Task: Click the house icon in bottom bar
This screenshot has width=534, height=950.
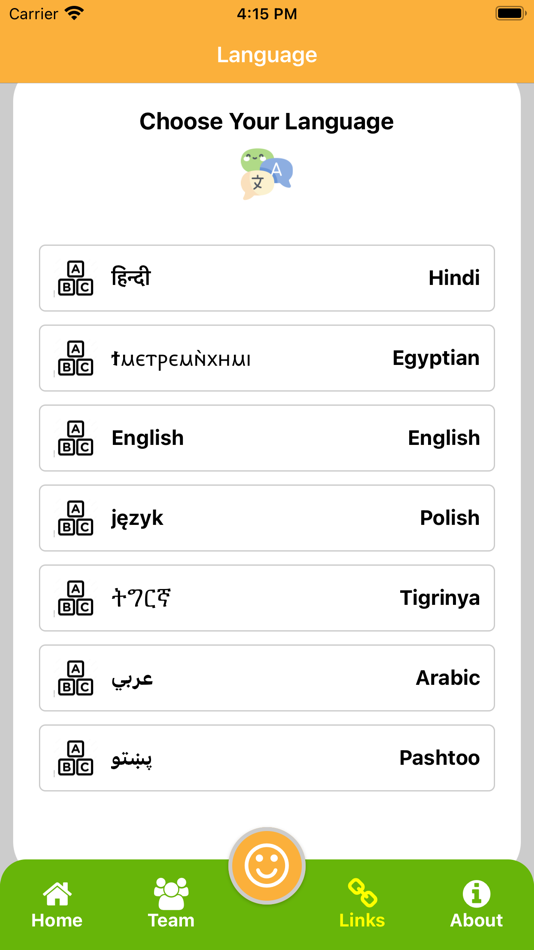Action: point(57,893)
